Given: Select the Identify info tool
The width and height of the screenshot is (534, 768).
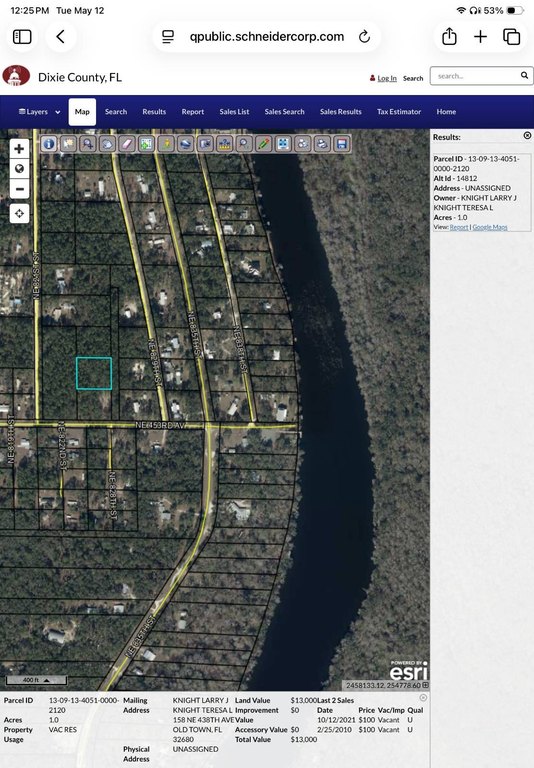Looking at the screenshot, I should 49,144.
